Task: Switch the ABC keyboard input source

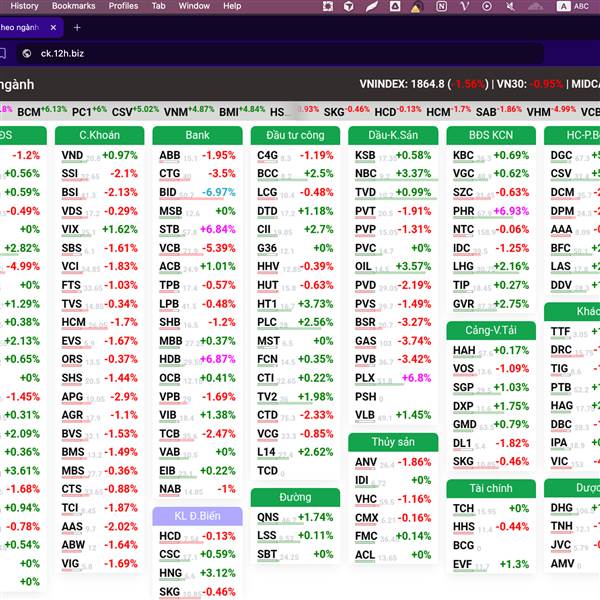Action: [573, 6]
